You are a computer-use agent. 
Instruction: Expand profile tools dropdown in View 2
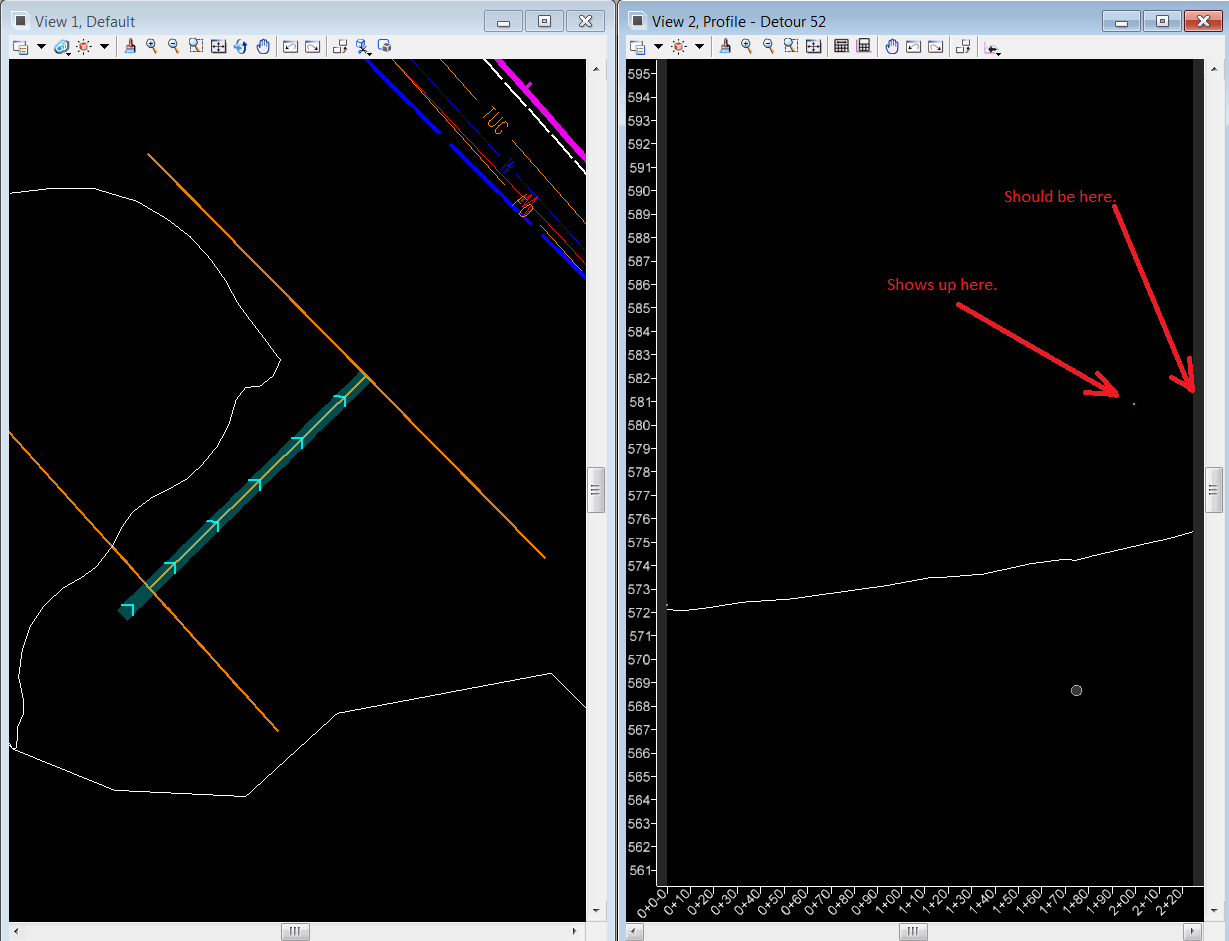tap(992, 47)
